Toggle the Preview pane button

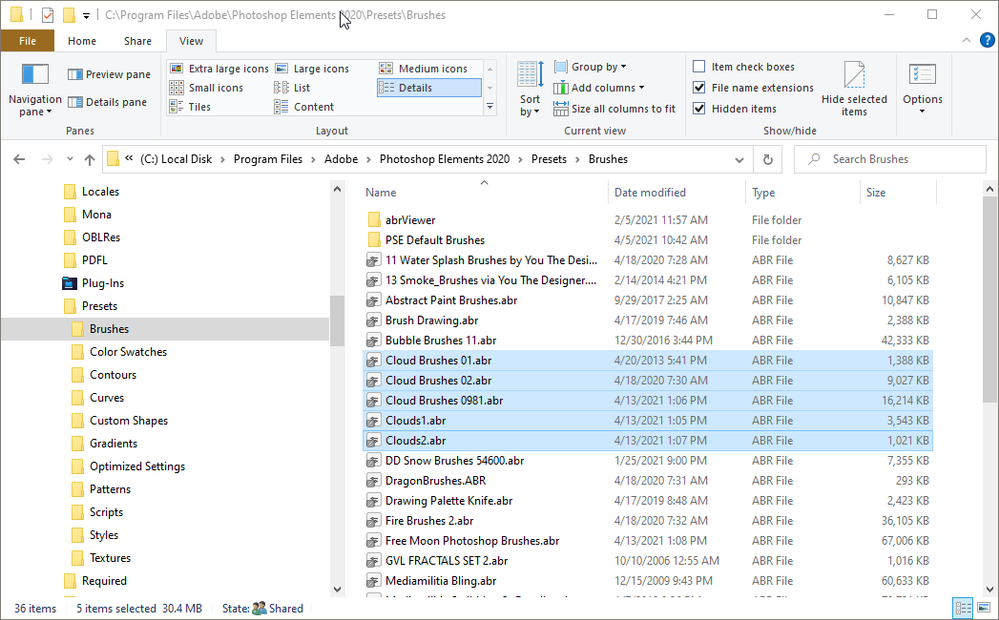click(x=109, y=75)
